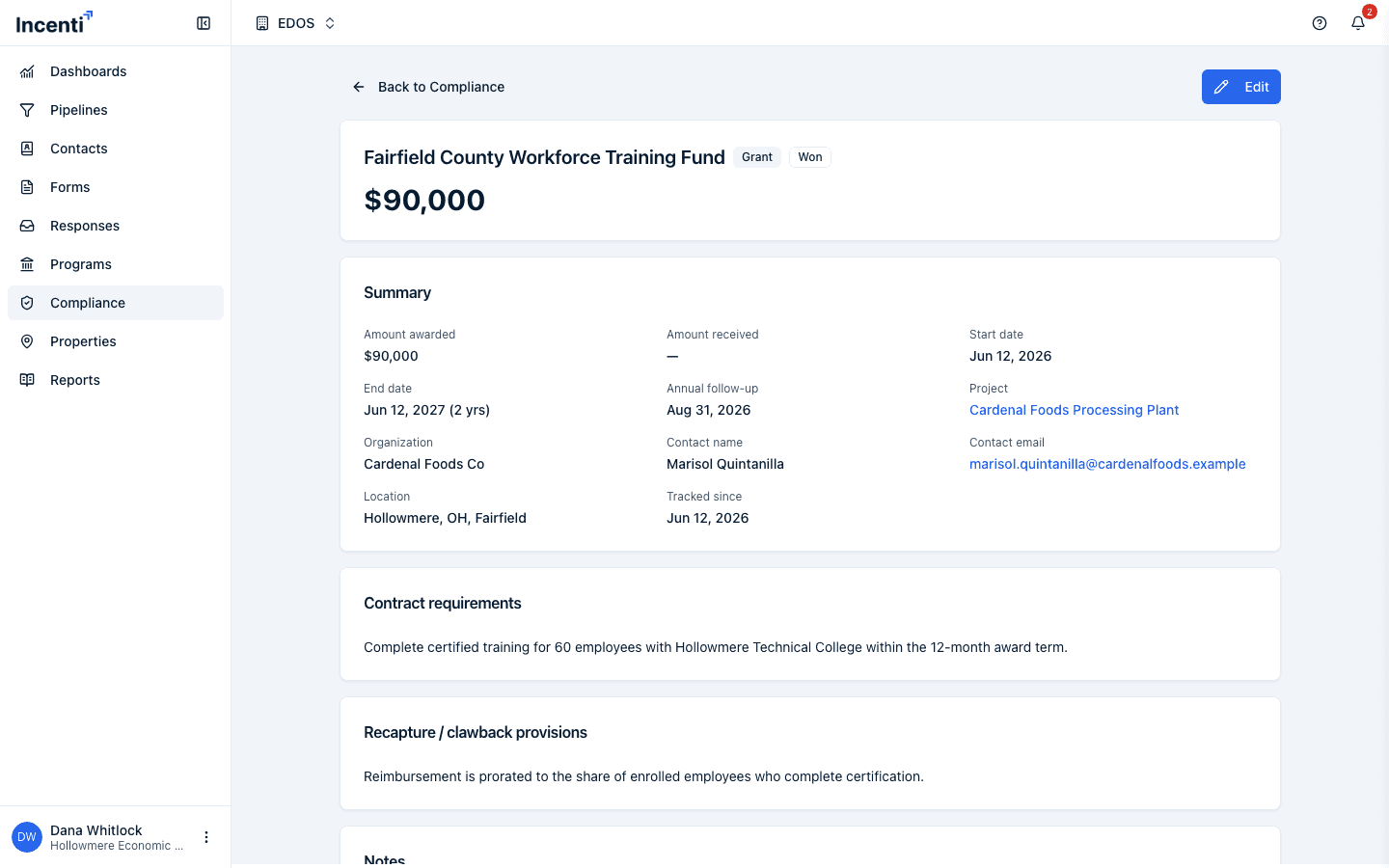The image size is (1389, 868).
Task: Click the Edit button
Action: click(1240, 87)
